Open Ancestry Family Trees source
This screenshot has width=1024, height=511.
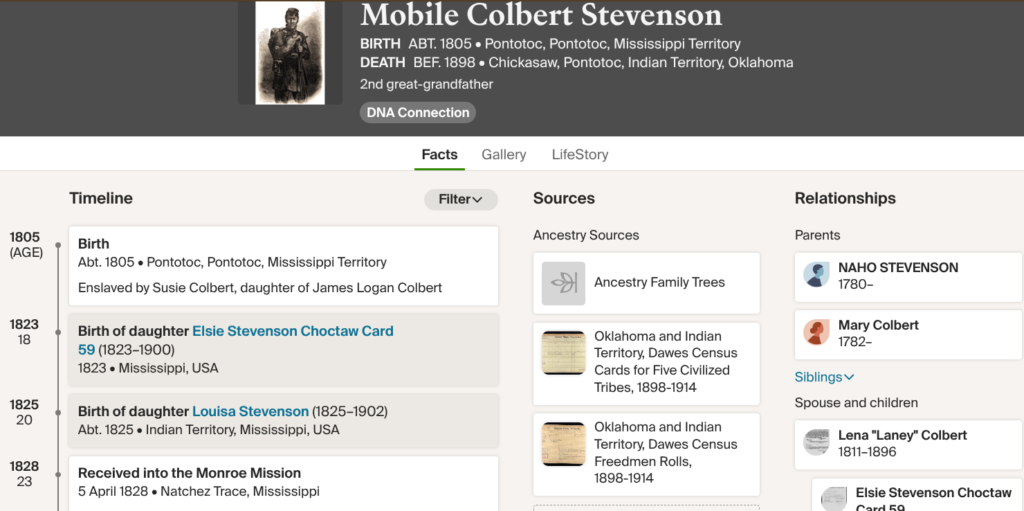[659, 283]
